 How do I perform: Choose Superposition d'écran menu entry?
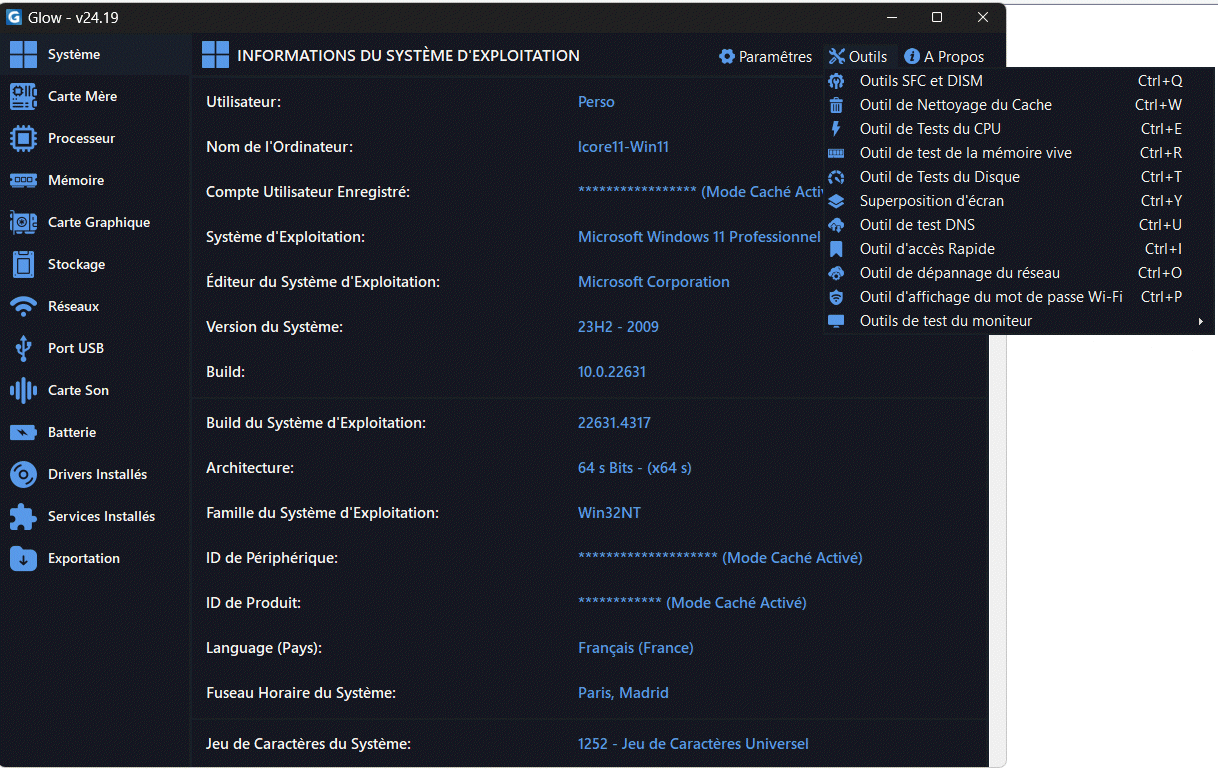pyautogui.click(x=1019, y=201)
